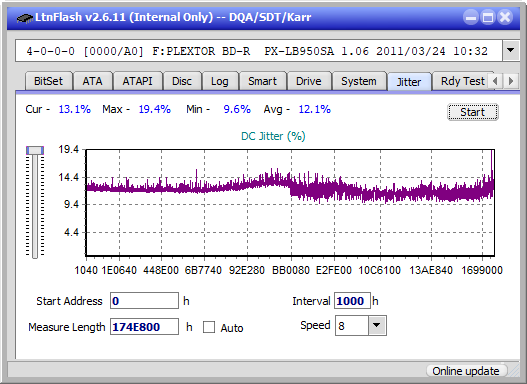Expand the drive selection dropdown
Screen dimensions: 527x384
(x=511, y=50)
